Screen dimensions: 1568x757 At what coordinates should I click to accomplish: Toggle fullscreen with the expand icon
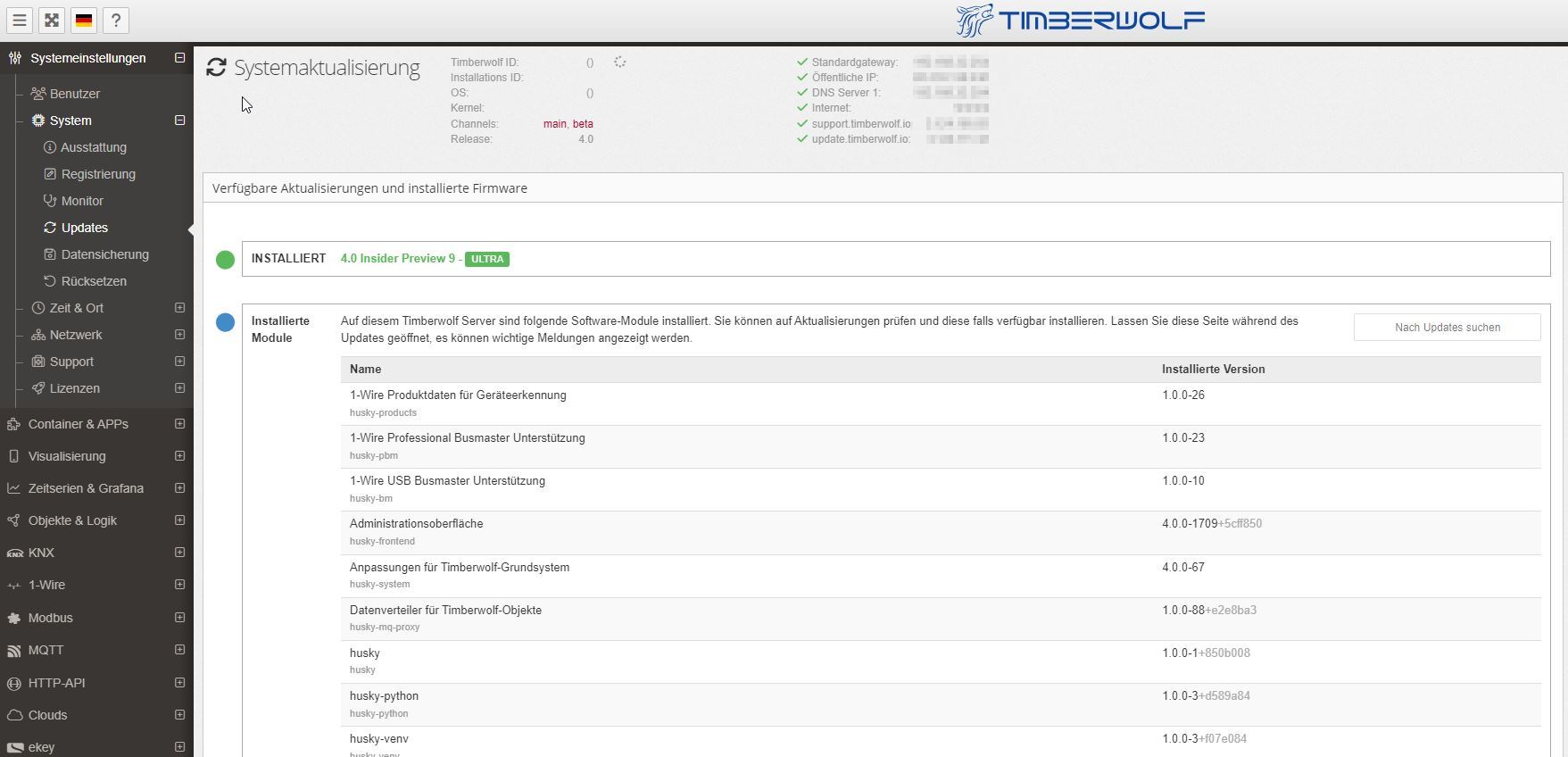point(52,20)
